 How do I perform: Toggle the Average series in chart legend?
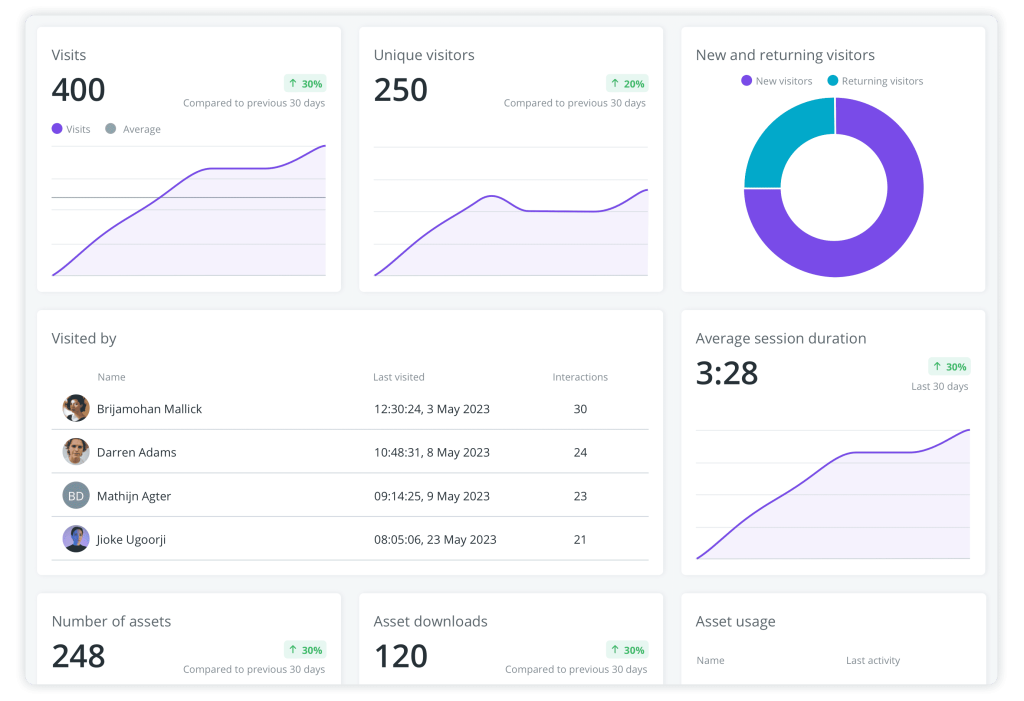(x=133, y=129)
